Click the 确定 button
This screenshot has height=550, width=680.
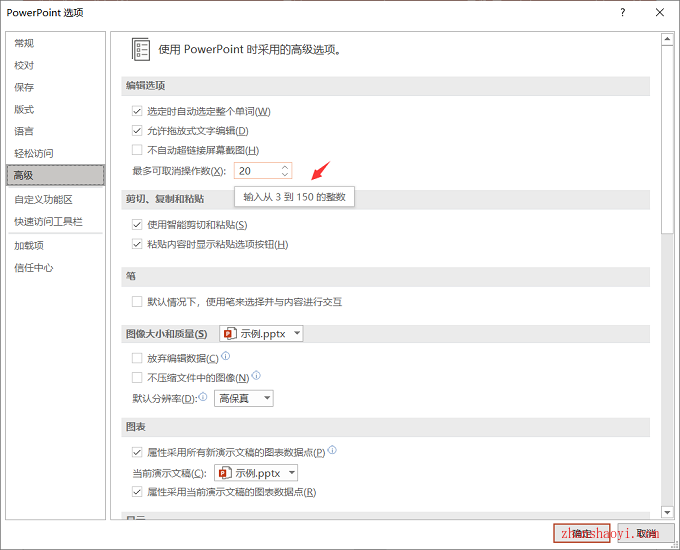[x=582, y=533]
